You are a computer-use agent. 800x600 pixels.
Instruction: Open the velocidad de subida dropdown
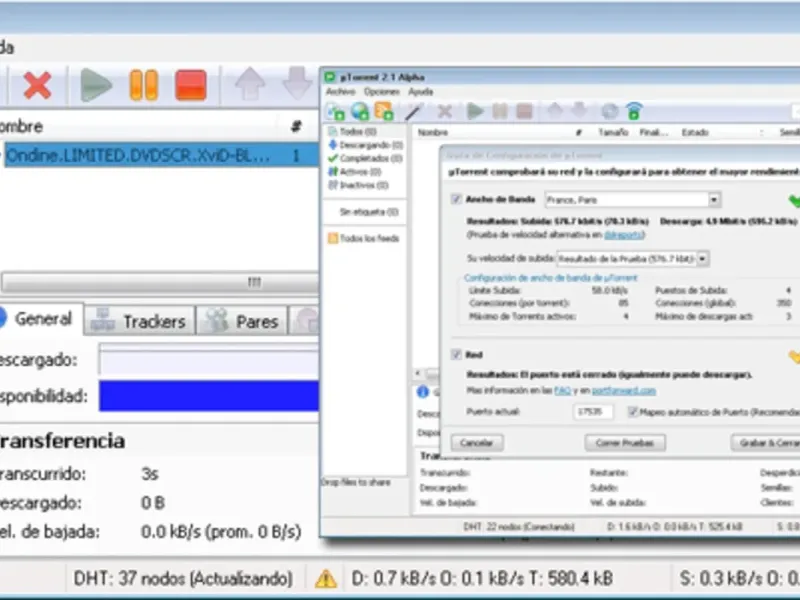click(x=703, y=259)
